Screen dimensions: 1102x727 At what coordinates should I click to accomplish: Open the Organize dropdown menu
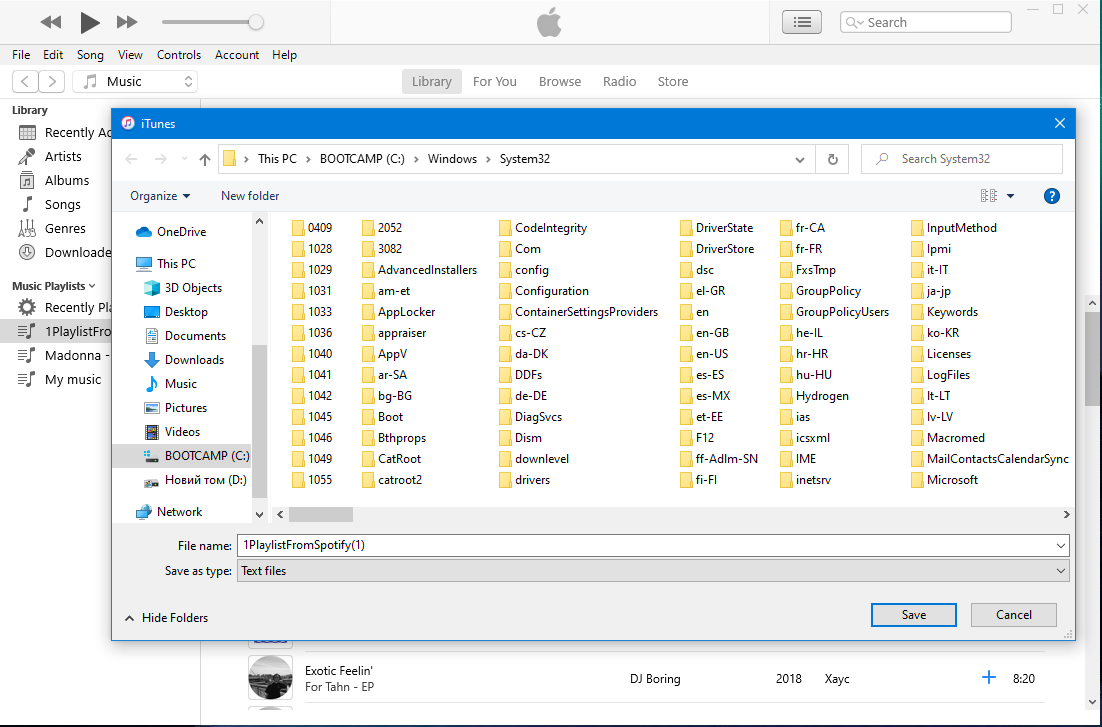pyautogui.click(x=160, y=196)
